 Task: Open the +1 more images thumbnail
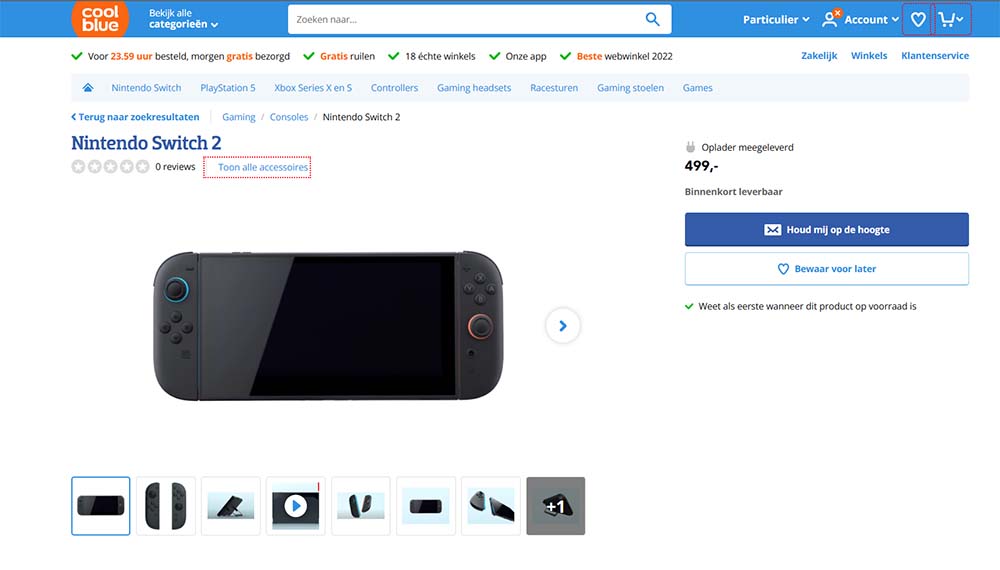click(x=555, y=506)
